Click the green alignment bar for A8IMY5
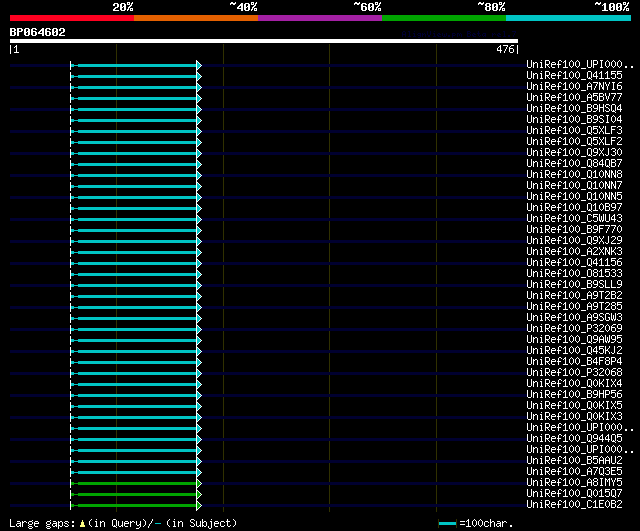 point(136,484)
